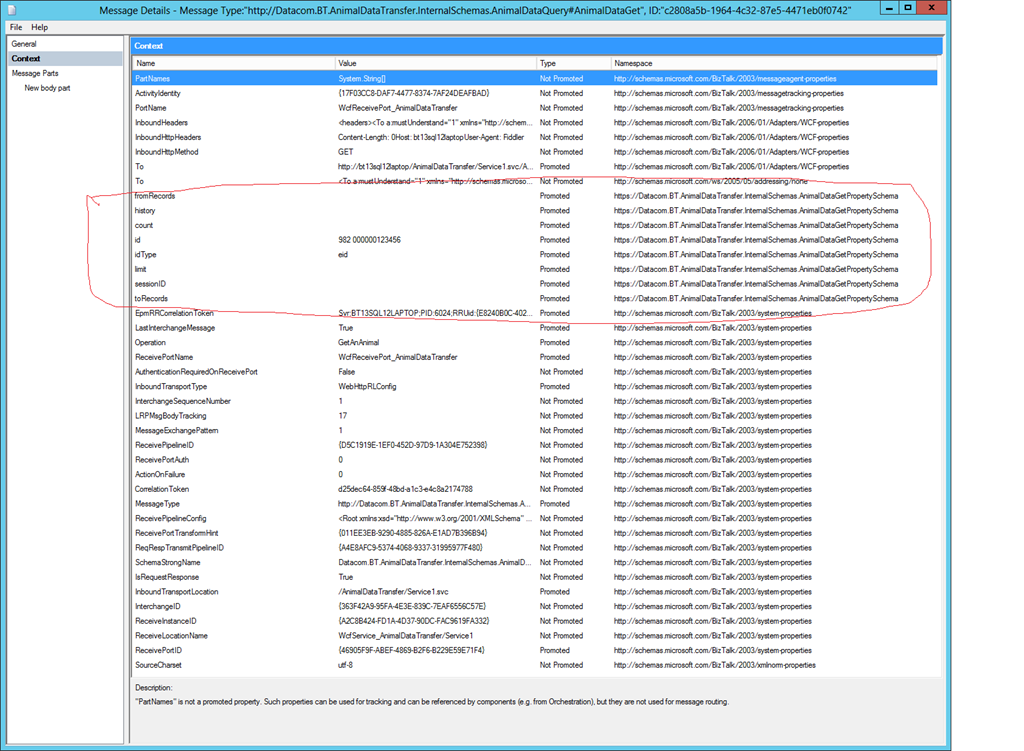Open the New body part node
1024x751 pixels.
(x=47, y=88)
